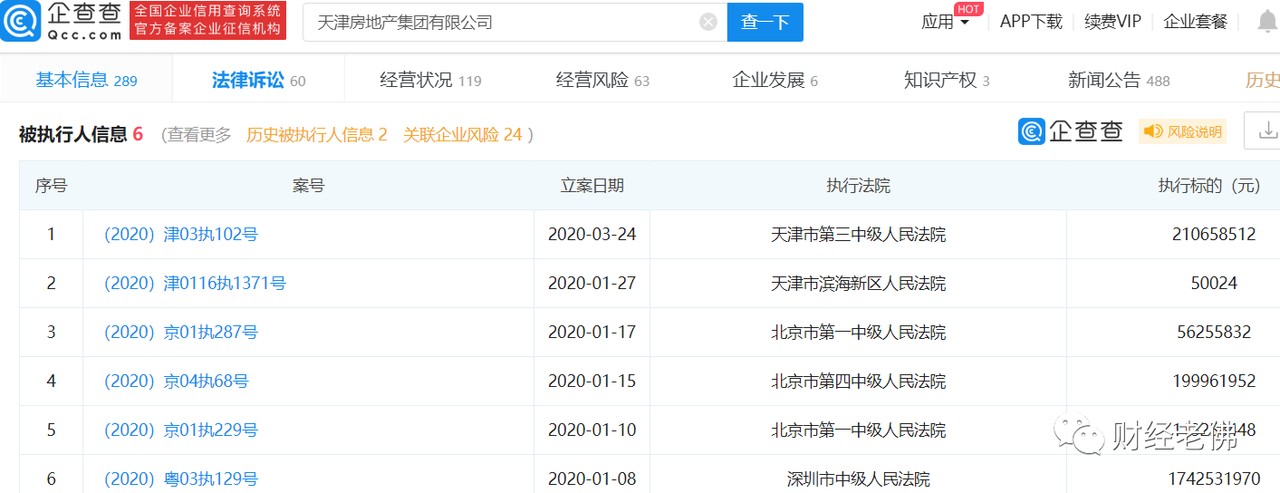Image resolution: width=1280 pixels, height=493 pixels.
Task: Click 天津市滨海新区人民法院 cell
Action: coord(858,283)
